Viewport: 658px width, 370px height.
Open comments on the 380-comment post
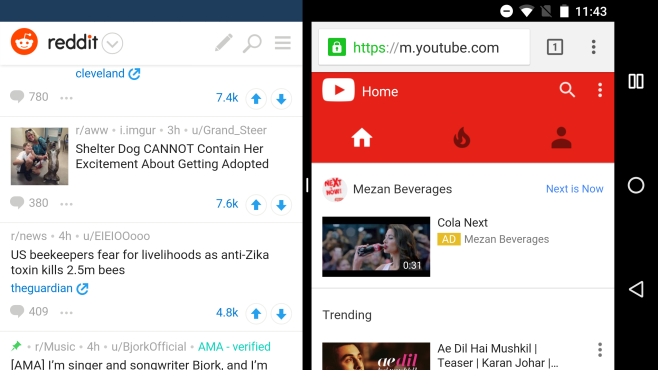coord(29,203)
